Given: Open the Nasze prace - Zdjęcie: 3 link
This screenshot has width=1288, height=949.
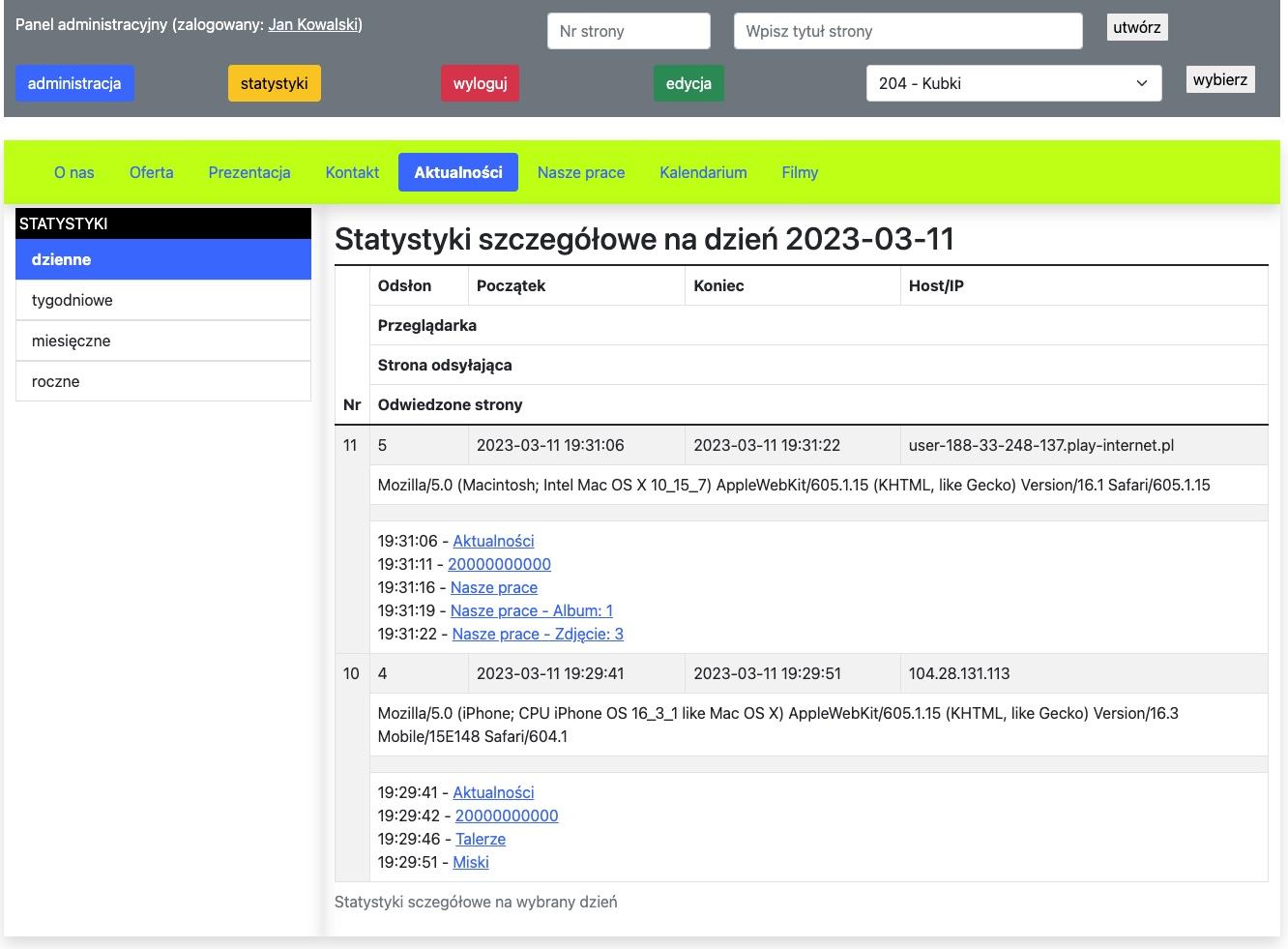Looking at the screenshot, I should click(x=538, y=634).
